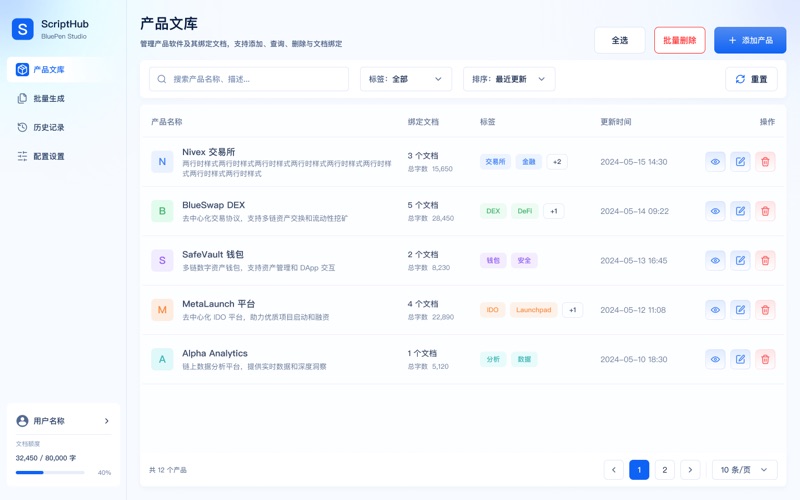The image size is (800, 500).
Task: View BlueSwap DEX with the eye icon
Action: coord(715,211)
